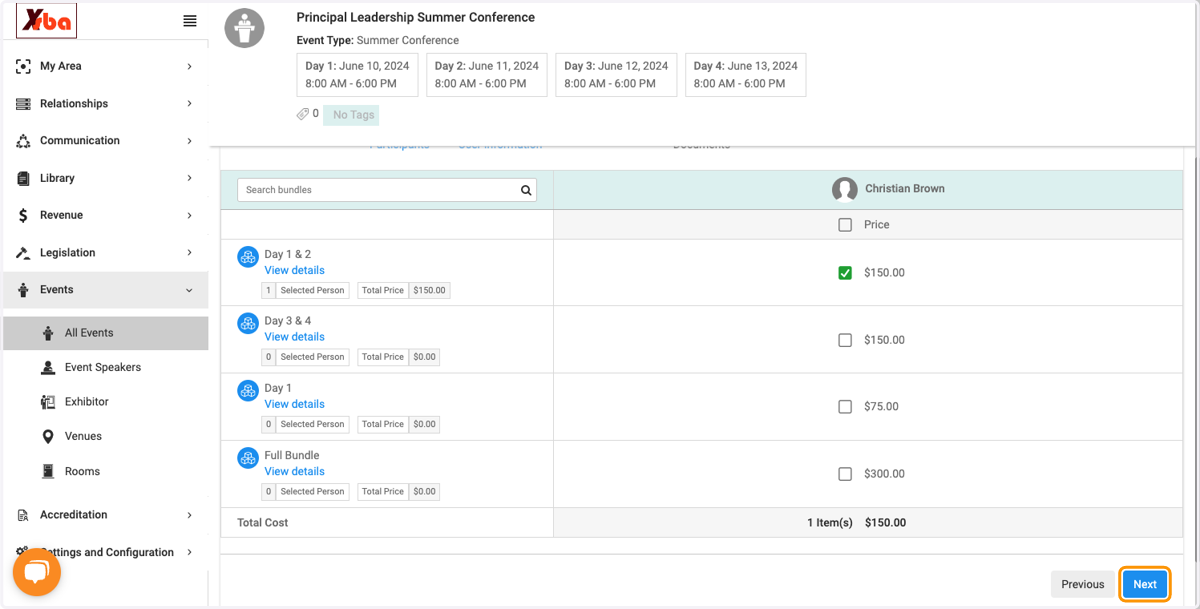Screen dimensions: 1200x609
Task: Click the Next button
Action: tap(1145, 585)
